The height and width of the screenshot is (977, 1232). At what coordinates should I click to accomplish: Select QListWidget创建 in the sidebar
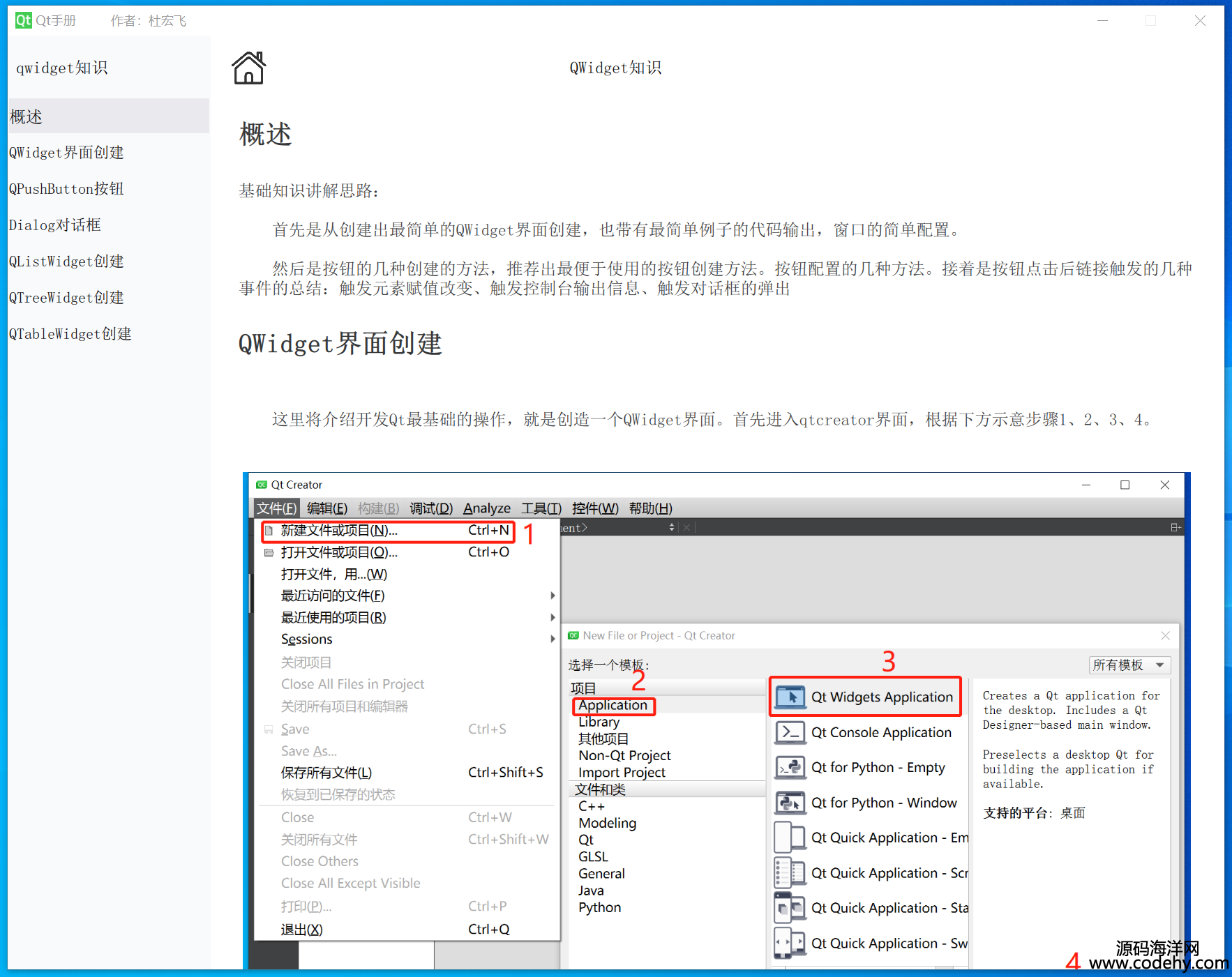108,261
